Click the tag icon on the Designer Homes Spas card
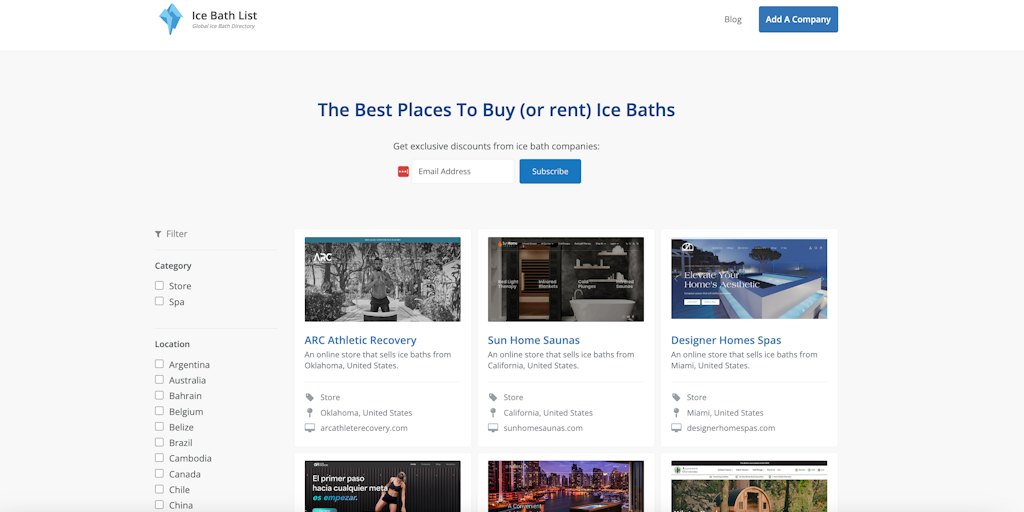Viewport: 1024px width, 512px height. (x=677, y=397)
